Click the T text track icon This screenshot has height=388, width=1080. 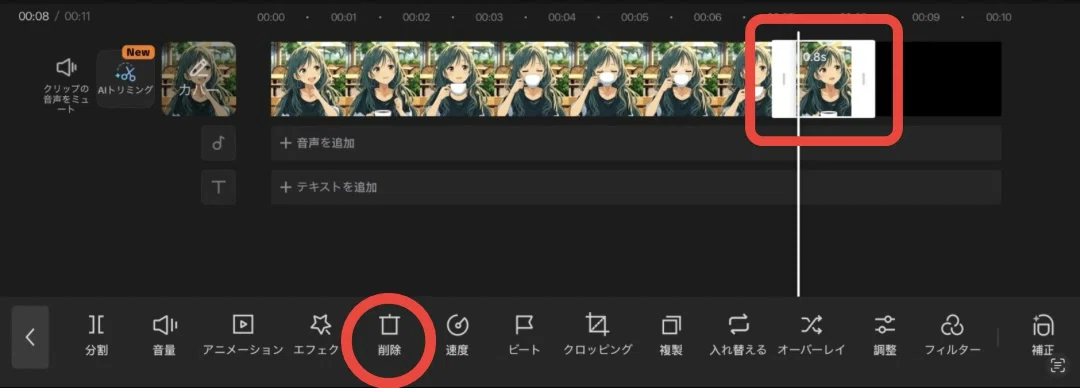coord(218,187)
